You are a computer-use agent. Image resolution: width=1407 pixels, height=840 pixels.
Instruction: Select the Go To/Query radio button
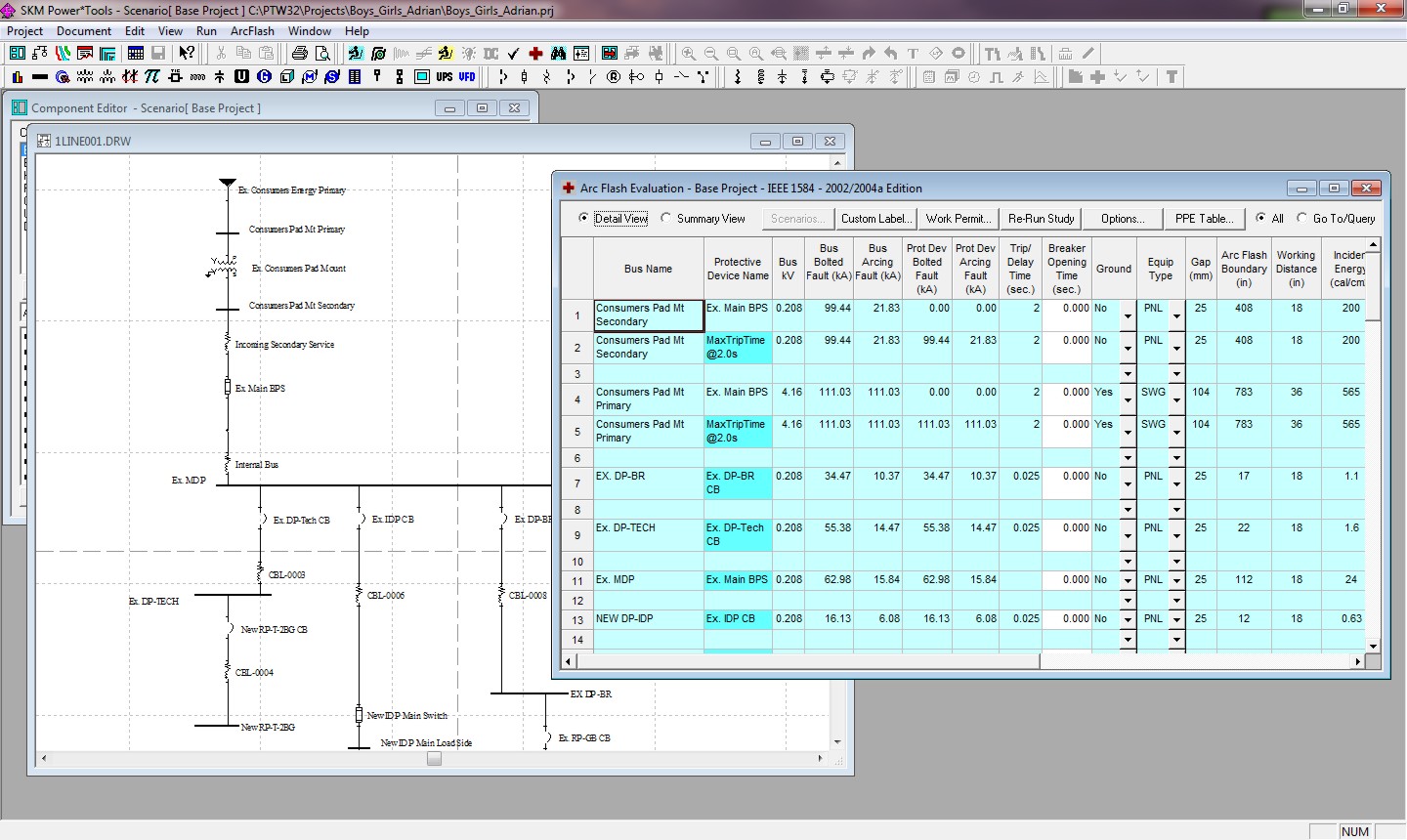point(1301,218)
